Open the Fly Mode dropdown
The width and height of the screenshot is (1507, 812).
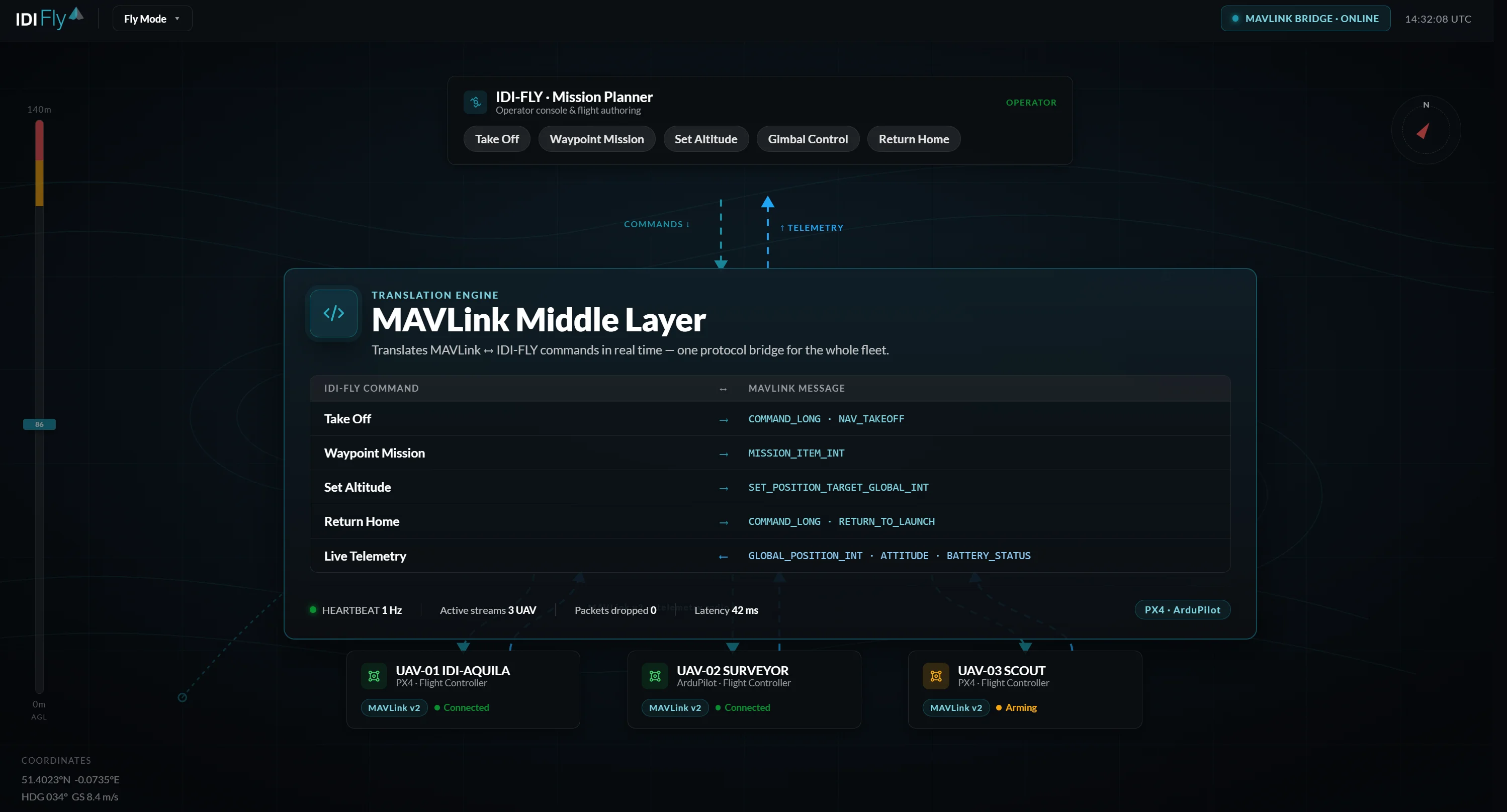pos(152,19)
